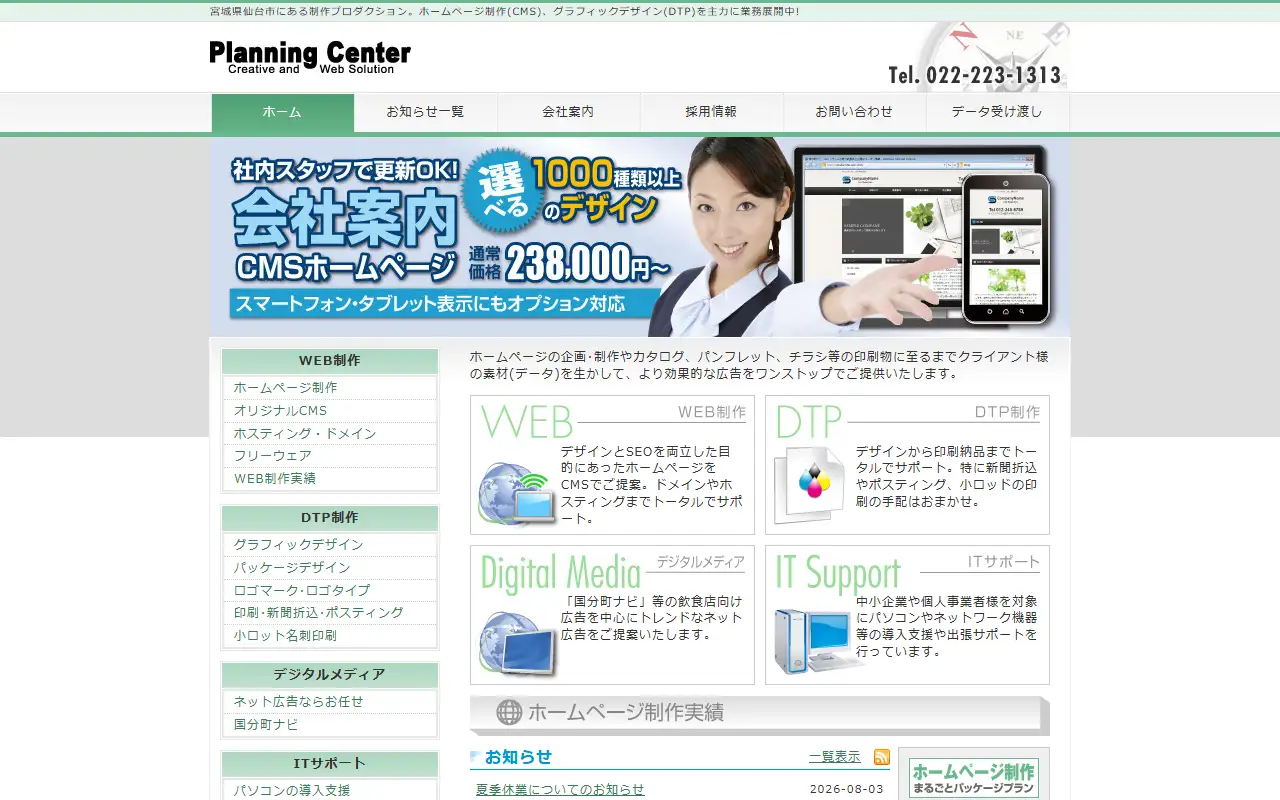Viewport: 1280px width, 800px height.
Task: Select the 採用情報 navigation tab
Action: click(x=712, y=112)
